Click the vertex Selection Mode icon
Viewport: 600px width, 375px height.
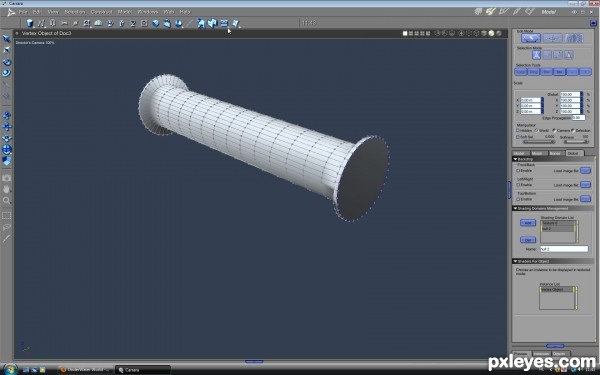coord(536,55)
